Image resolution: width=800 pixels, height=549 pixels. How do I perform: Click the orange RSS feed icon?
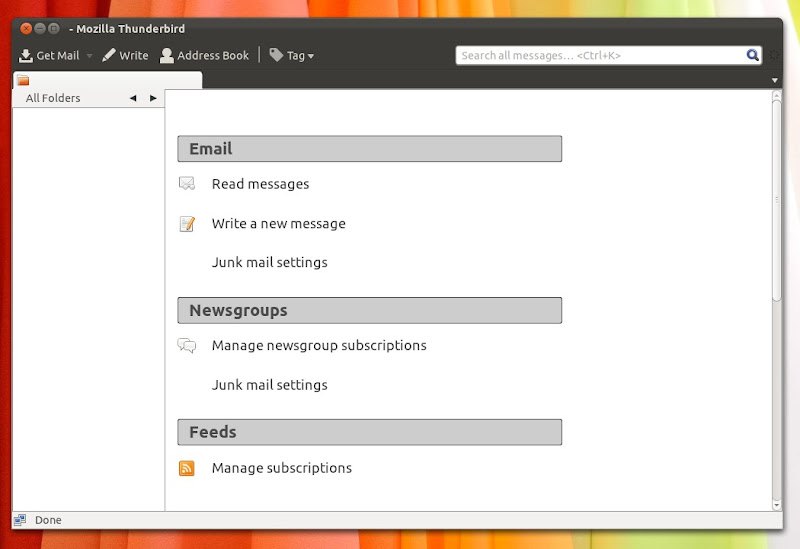click(187, 468)
